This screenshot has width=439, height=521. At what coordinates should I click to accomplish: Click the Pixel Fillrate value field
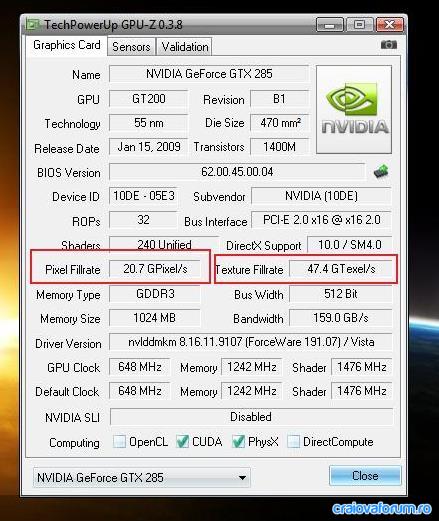pyautogui.click(x=155, y=269)
